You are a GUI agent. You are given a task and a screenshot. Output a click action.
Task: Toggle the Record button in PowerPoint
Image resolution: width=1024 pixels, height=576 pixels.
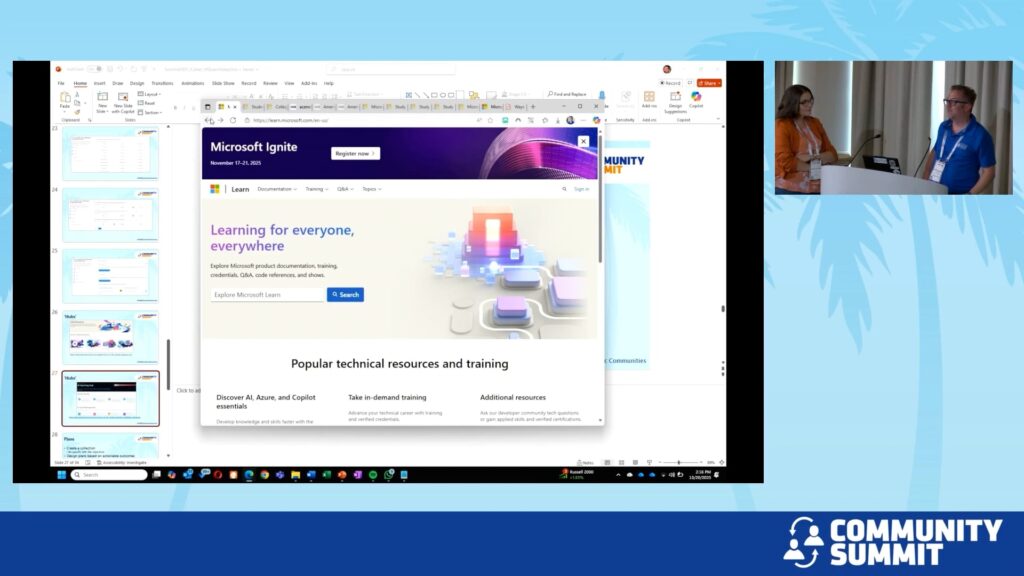point(670,83)
